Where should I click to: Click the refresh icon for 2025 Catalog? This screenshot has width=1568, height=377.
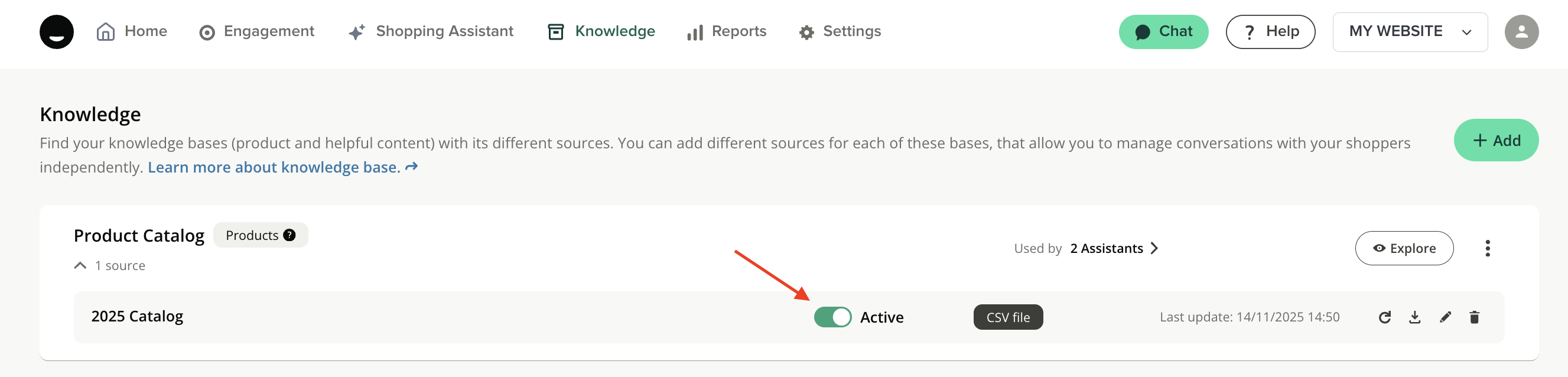(x=1384, y=317)
